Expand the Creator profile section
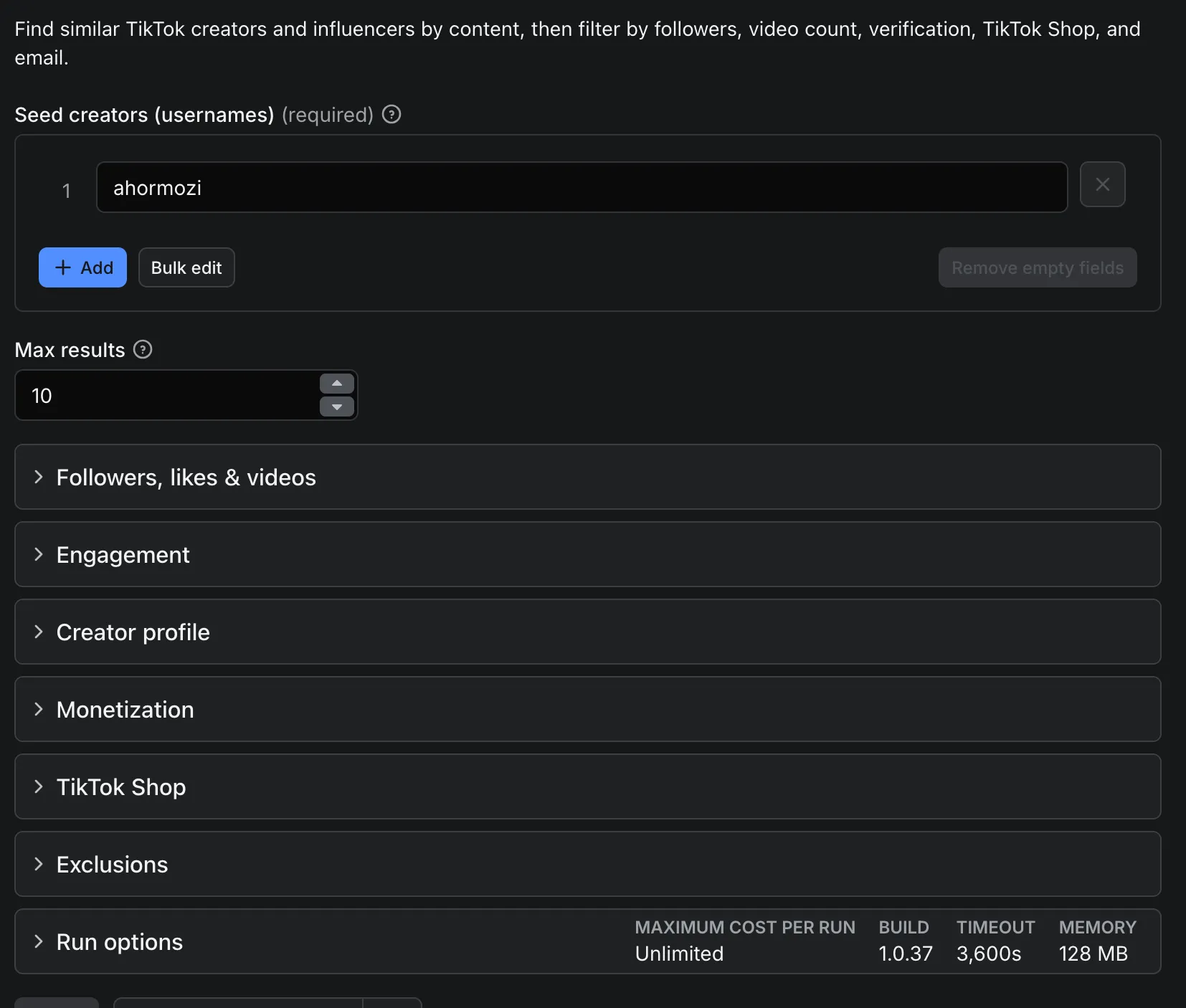The width and height of the screenshot is (1186, 1008). [588, 632]
